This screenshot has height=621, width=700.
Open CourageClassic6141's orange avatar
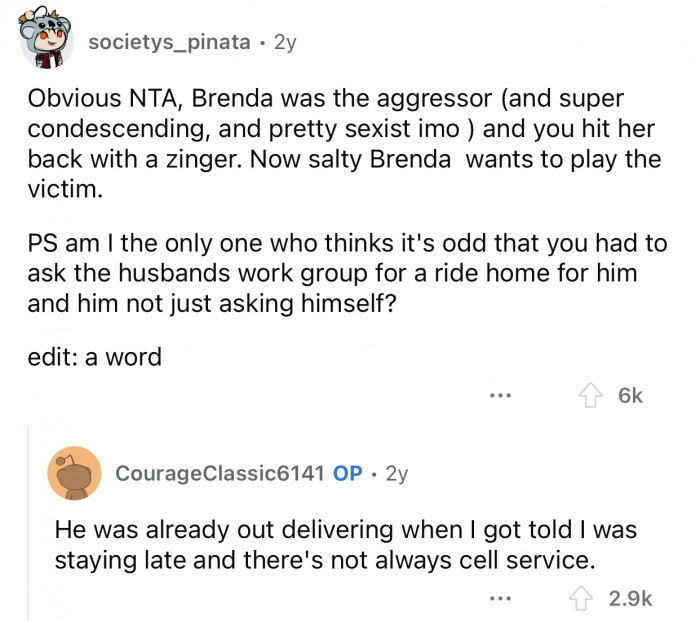(74, 473)
